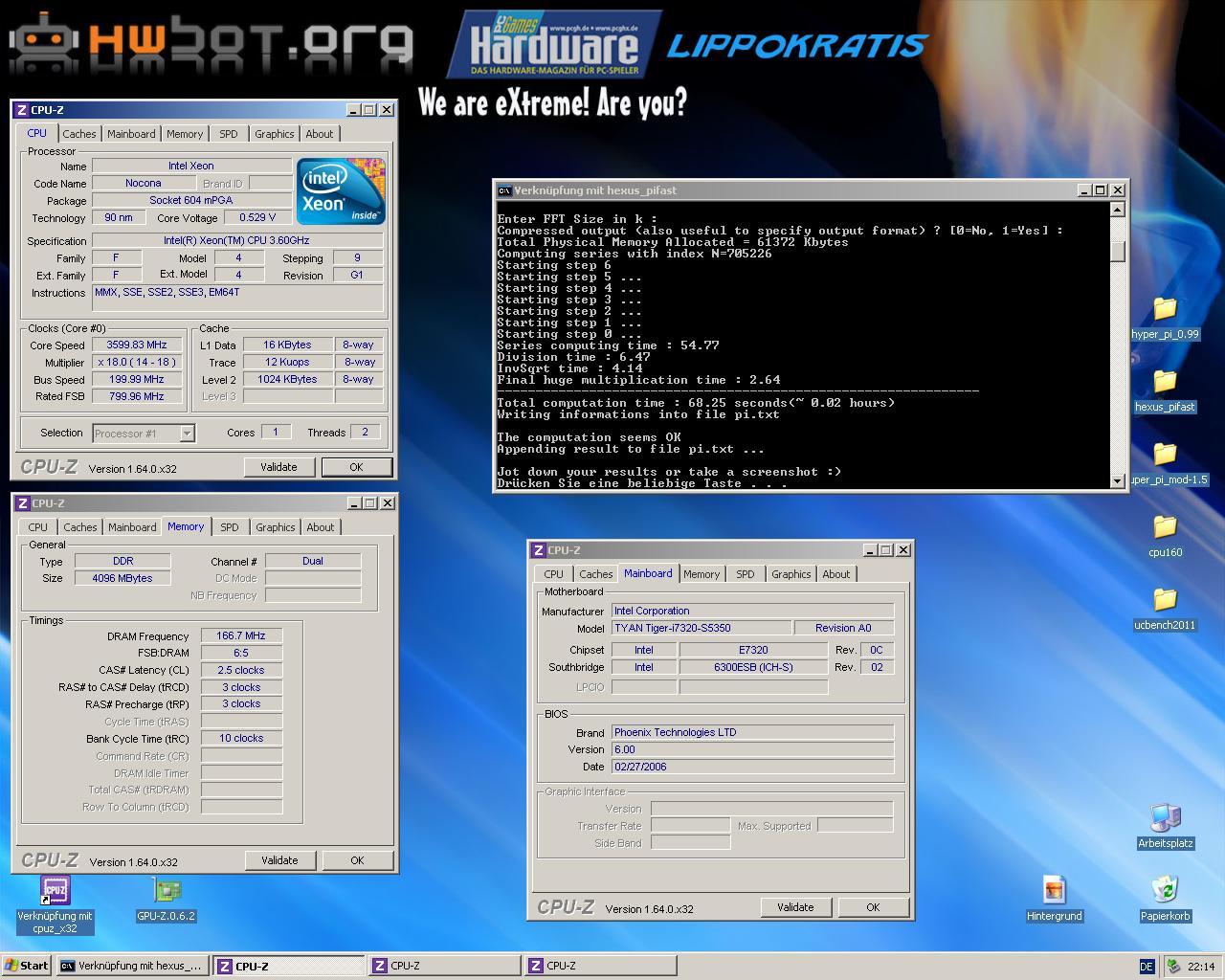Click DRAM Frequency 166.7 MHz field

(x=241, y=635)
